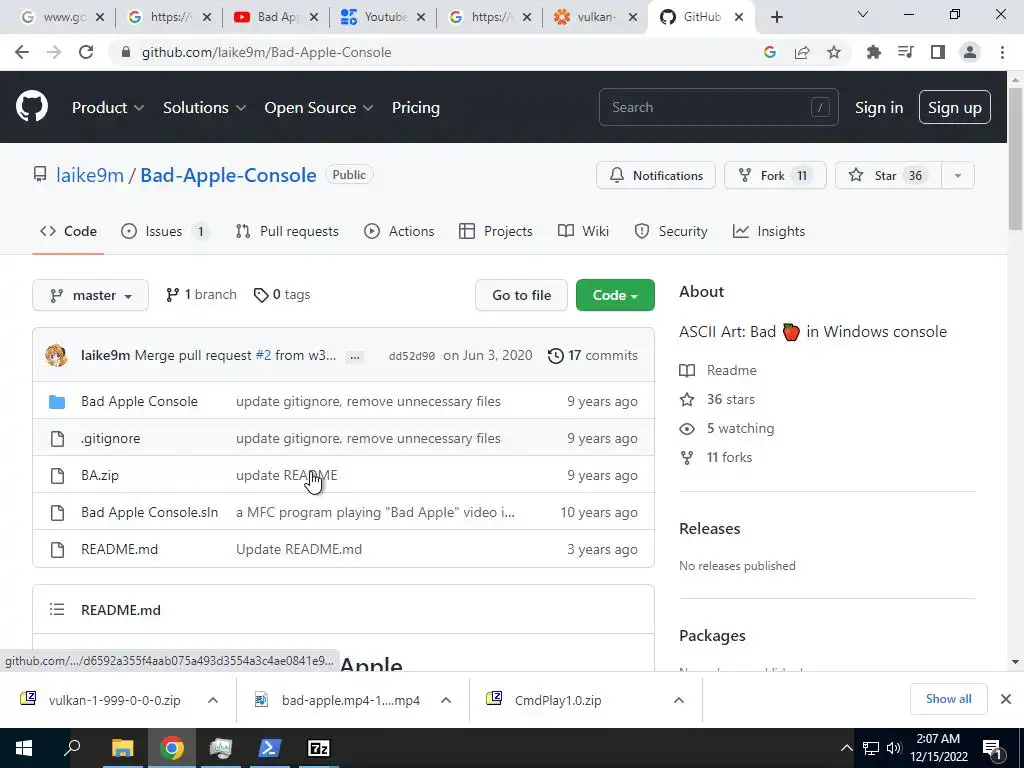Fork the repository with Fork button

775,175
